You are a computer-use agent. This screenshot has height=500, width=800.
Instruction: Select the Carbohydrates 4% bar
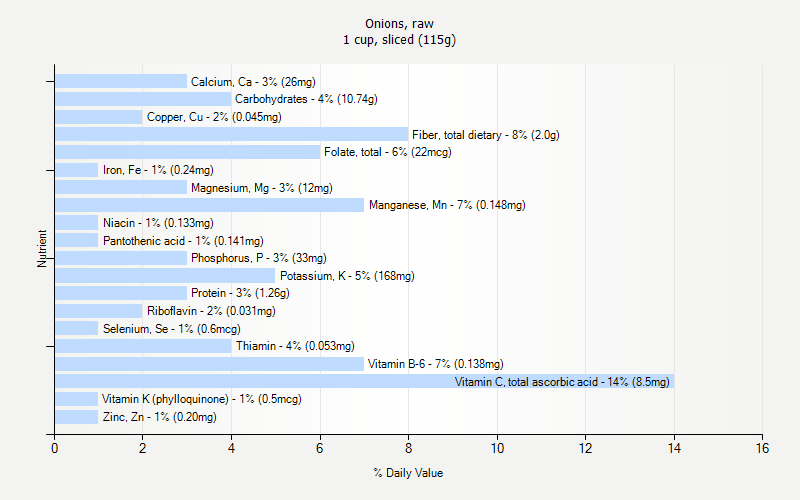pyautogui.click(x=143, y=99)
